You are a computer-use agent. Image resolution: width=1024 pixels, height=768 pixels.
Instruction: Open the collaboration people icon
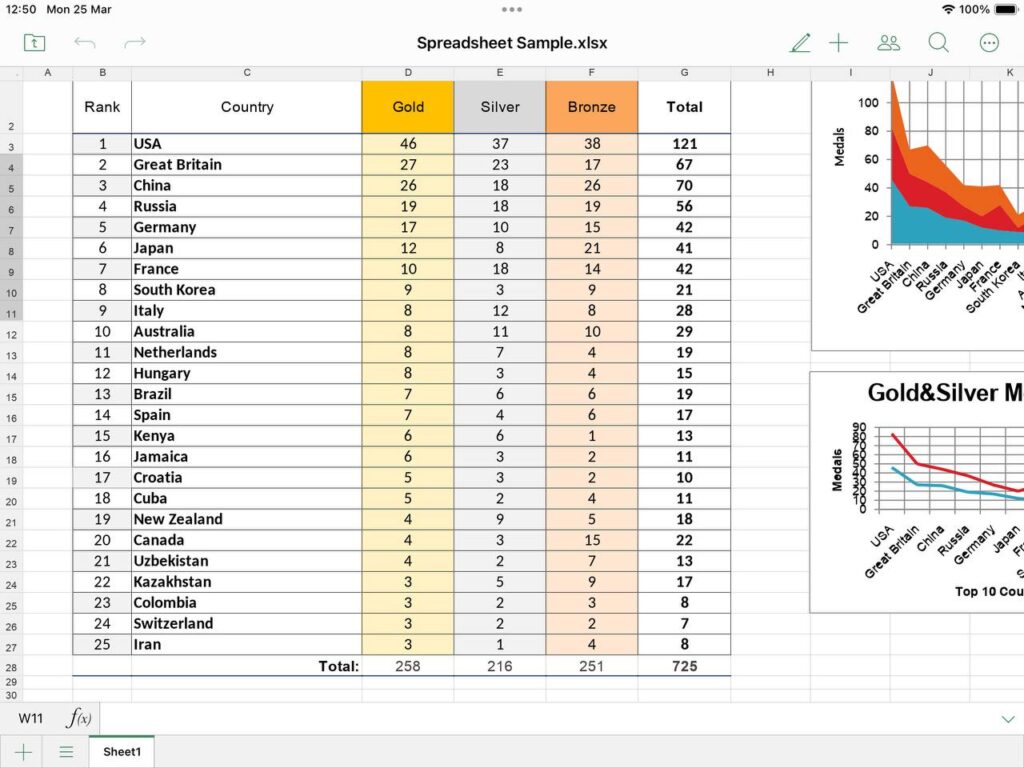(888, 43)
